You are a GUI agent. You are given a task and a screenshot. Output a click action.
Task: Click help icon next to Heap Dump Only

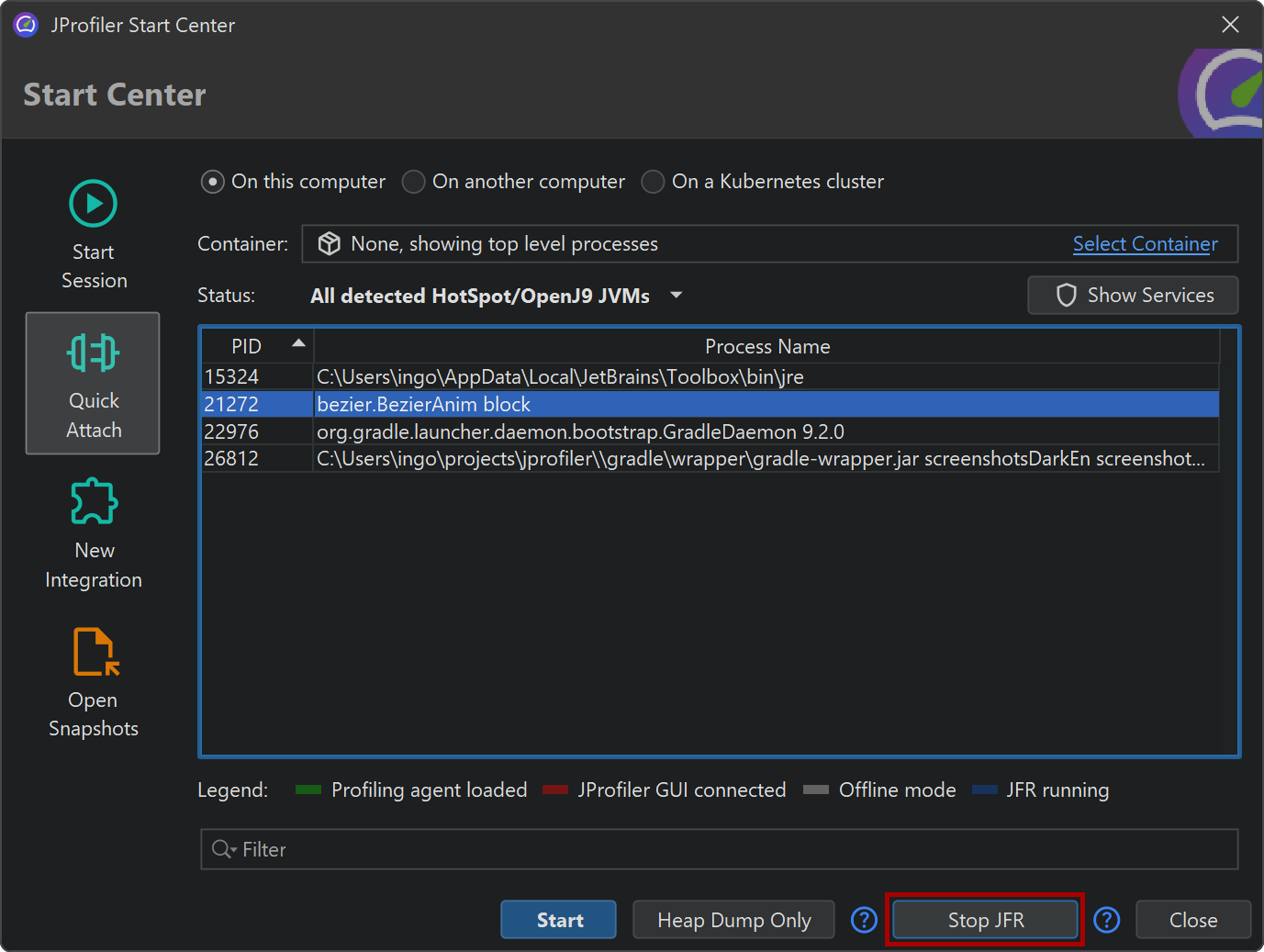click(864, 920)
